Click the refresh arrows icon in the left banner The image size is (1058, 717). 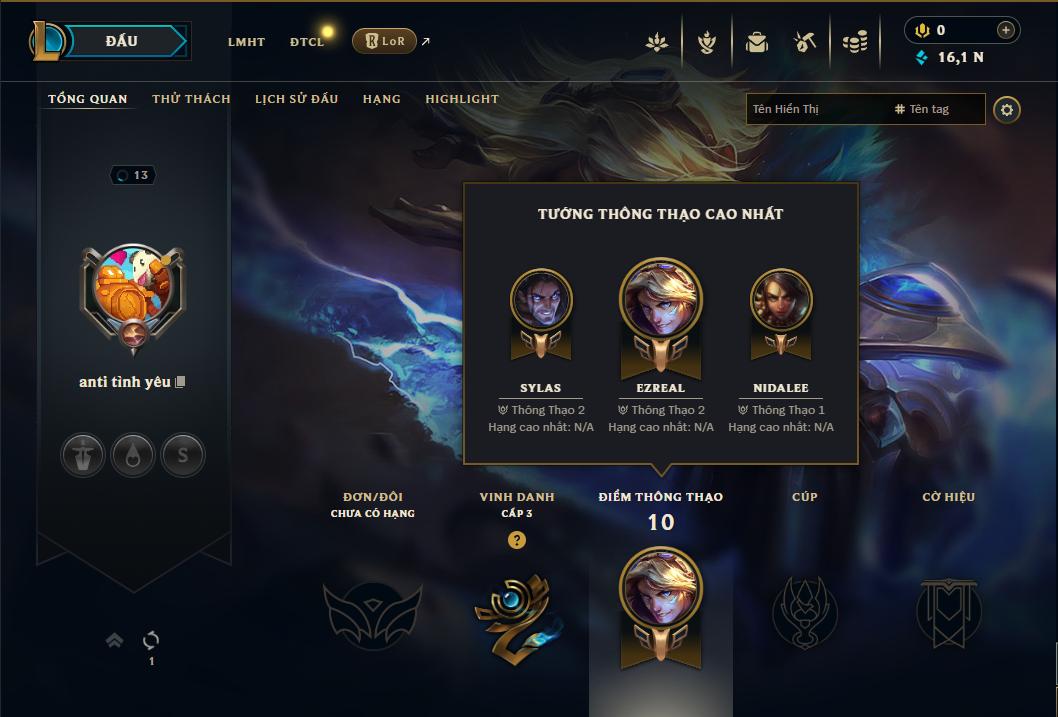pos(151,639)
